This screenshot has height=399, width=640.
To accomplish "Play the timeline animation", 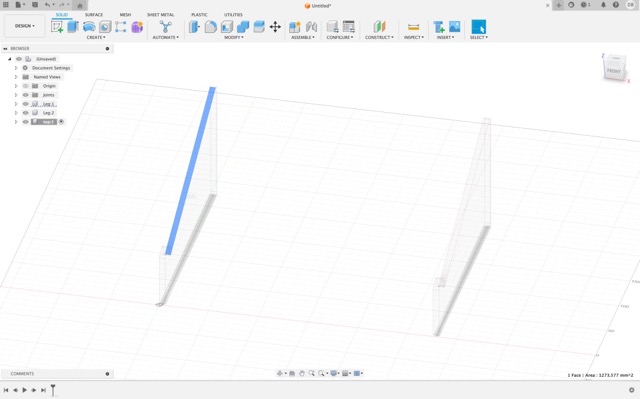I will [x=24, y=390].
